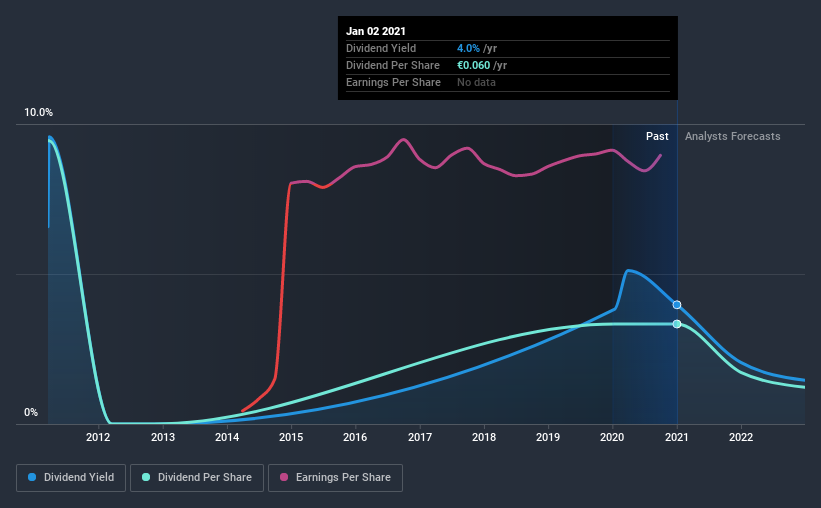Viewport: 821px width, 508px height.
Task: Click the teal dot in Dividend Per Share legend
Action: coord(146,477)
